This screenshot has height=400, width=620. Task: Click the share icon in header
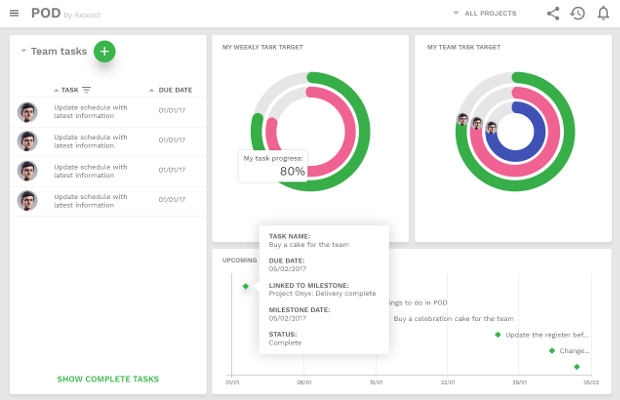coord(553,14)
